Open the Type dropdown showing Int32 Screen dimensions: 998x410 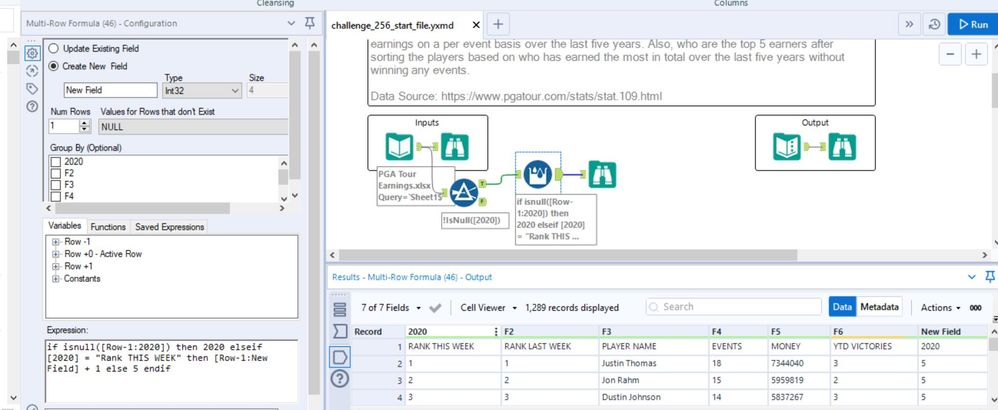[x=201, y=91]
